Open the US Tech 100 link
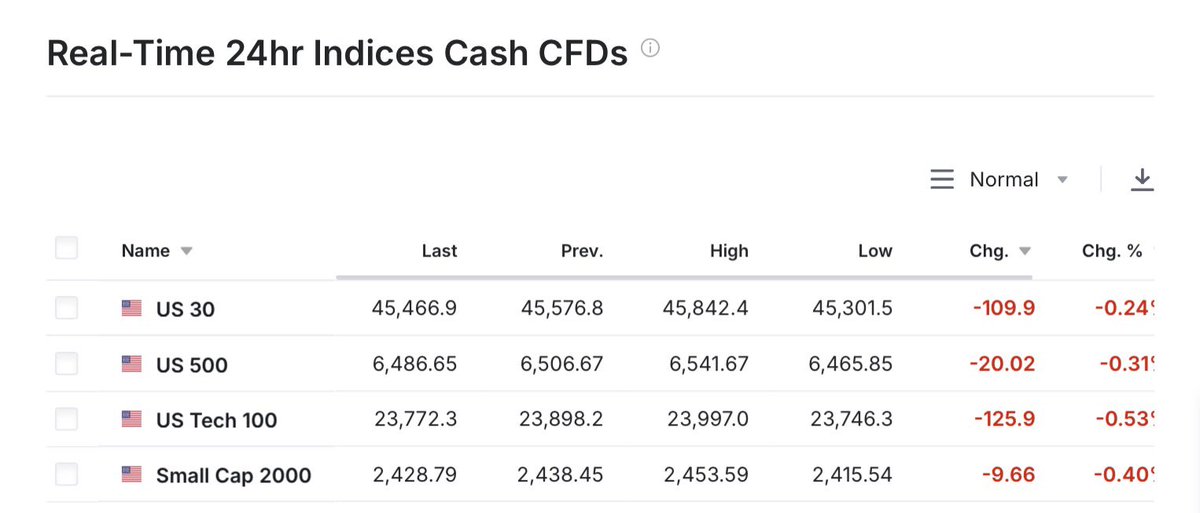 pyautogui.click(x=216, y=420)
